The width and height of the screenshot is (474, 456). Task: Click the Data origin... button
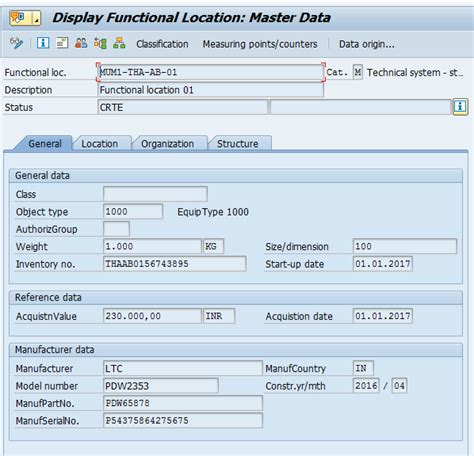(367, 44)
